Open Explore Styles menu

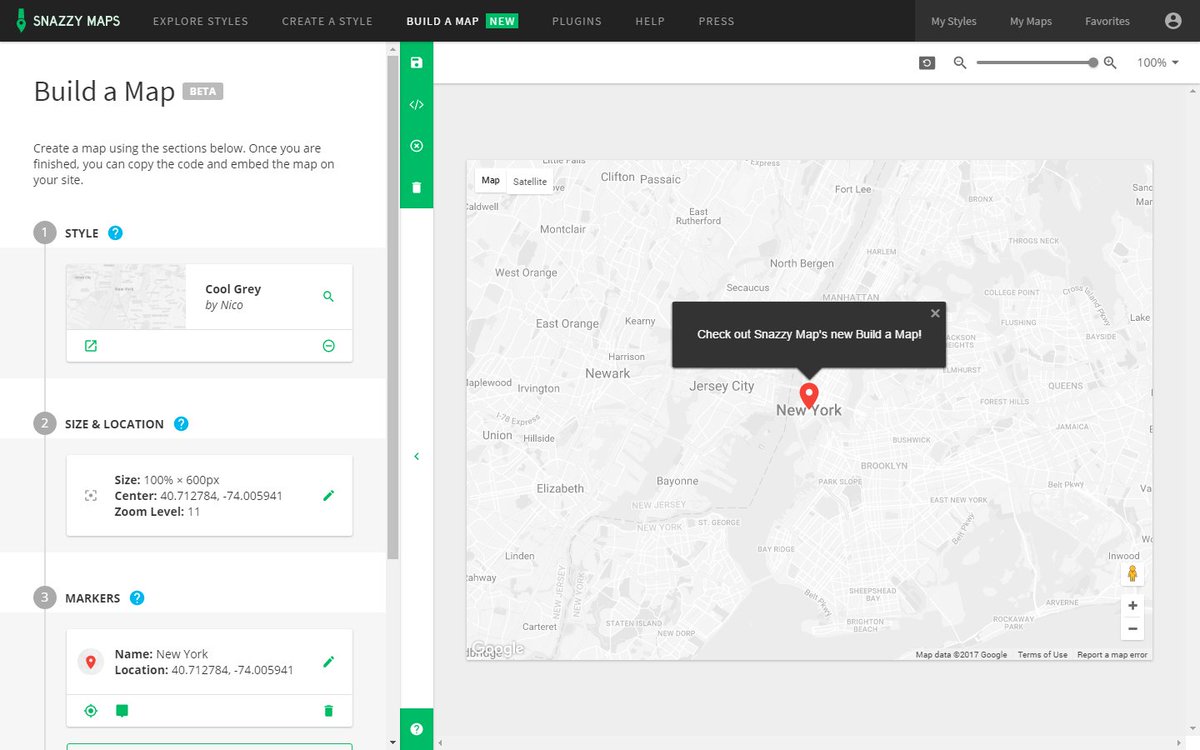coord(200,21)
